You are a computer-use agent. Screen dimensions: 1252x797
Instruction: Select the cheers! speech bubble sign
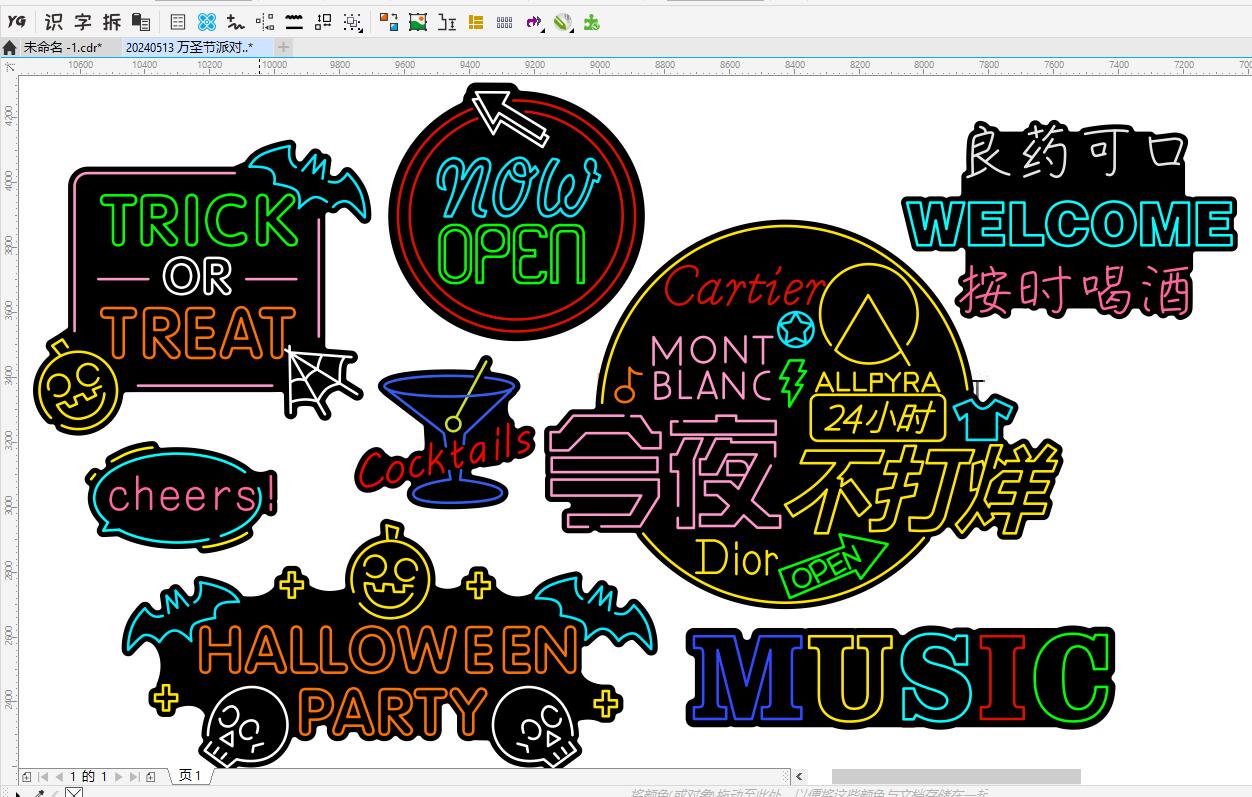(x=183, y=497)
